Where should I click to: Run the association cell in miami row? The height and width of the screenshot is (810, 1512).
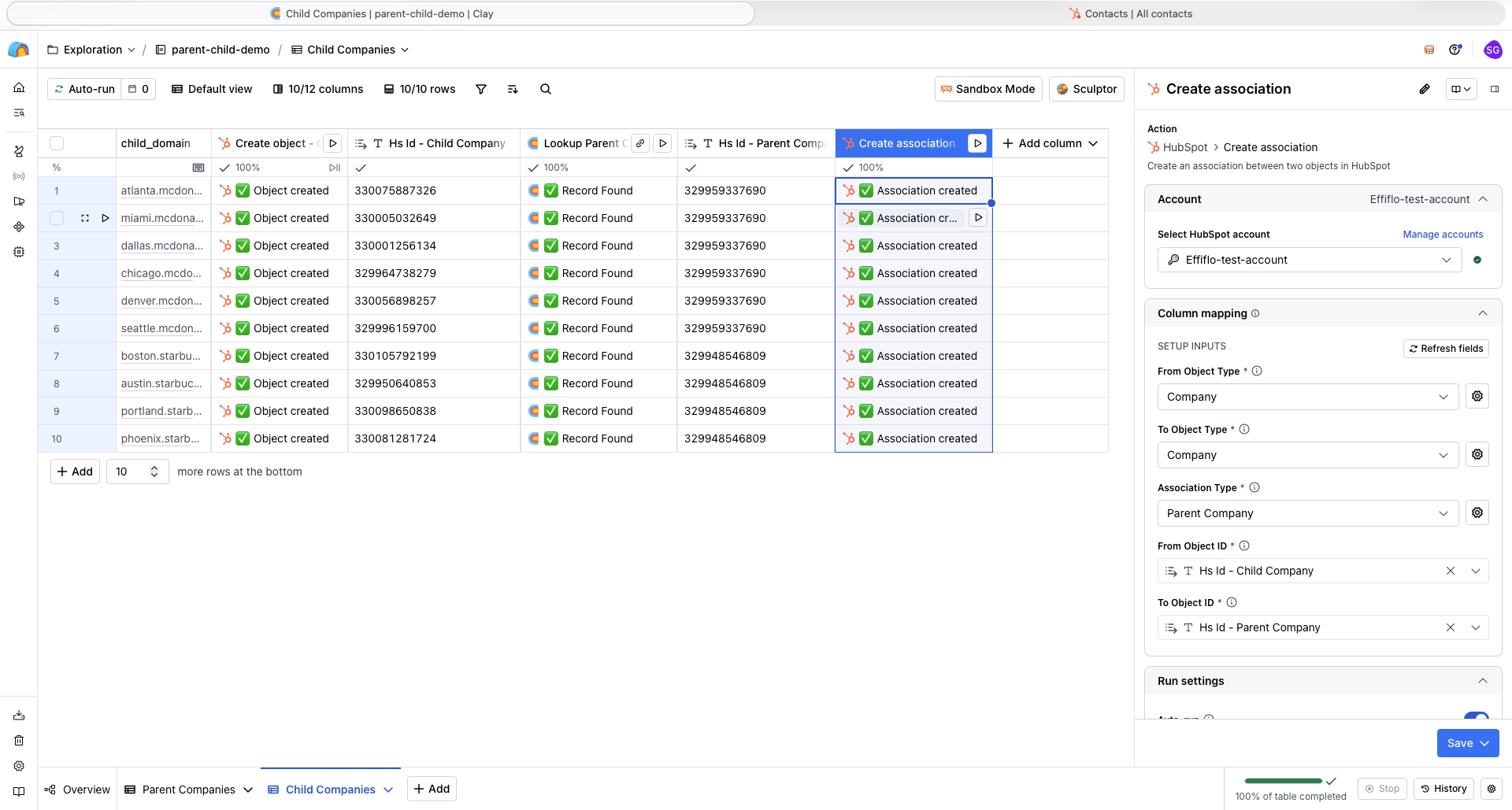point(978,218)
